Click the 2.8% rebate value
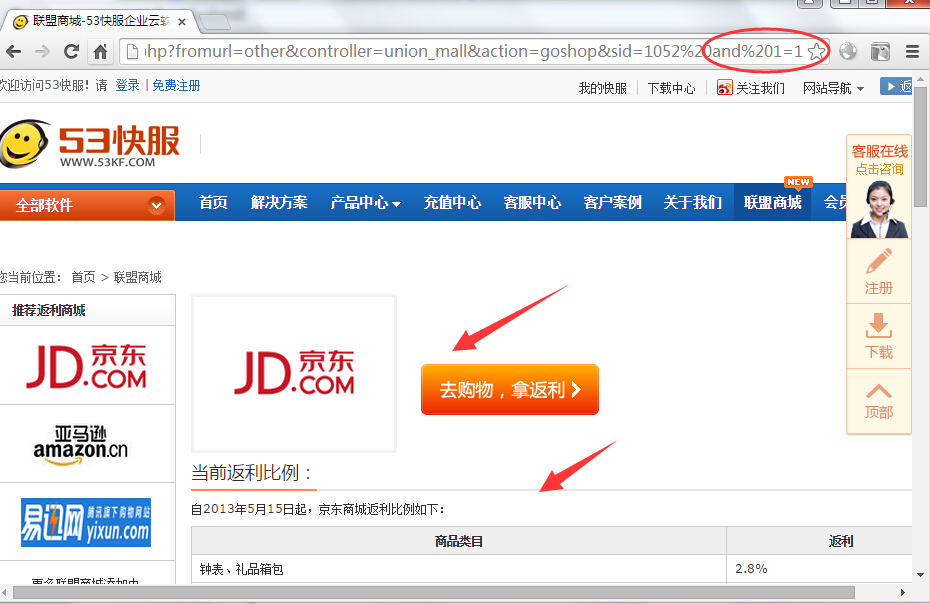 pos(751,568)
